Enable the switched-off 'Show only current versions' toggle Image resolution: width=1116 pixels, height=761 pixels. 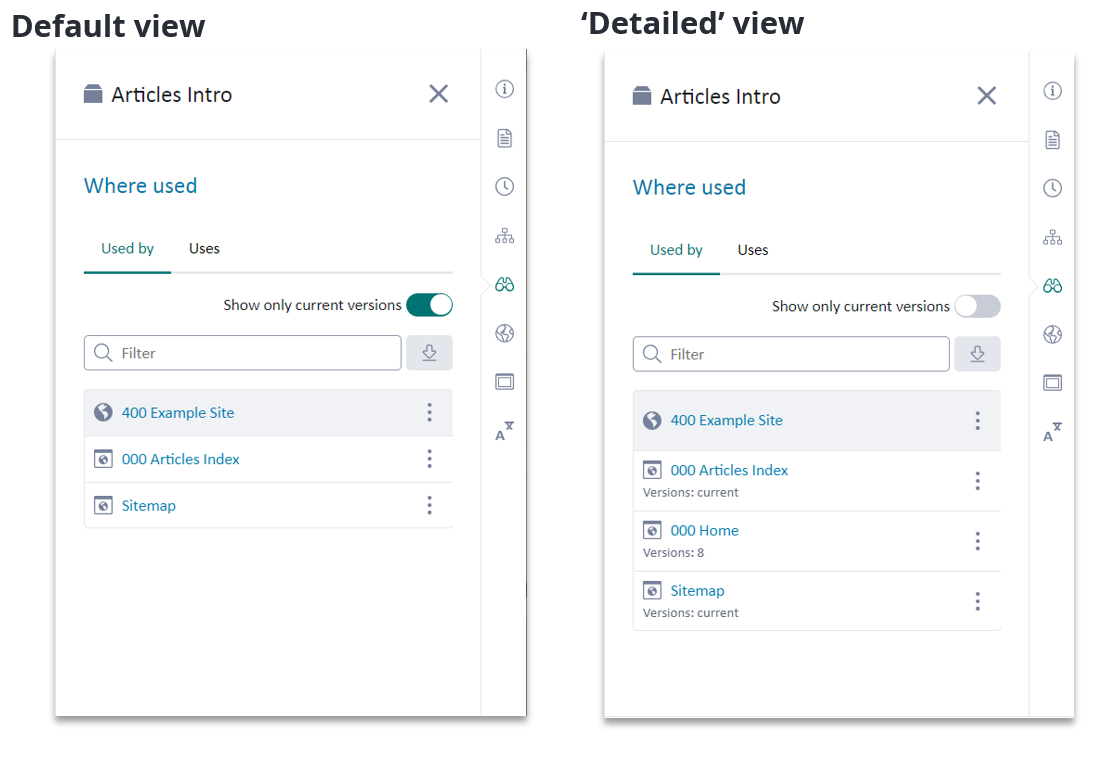point(977,307)
